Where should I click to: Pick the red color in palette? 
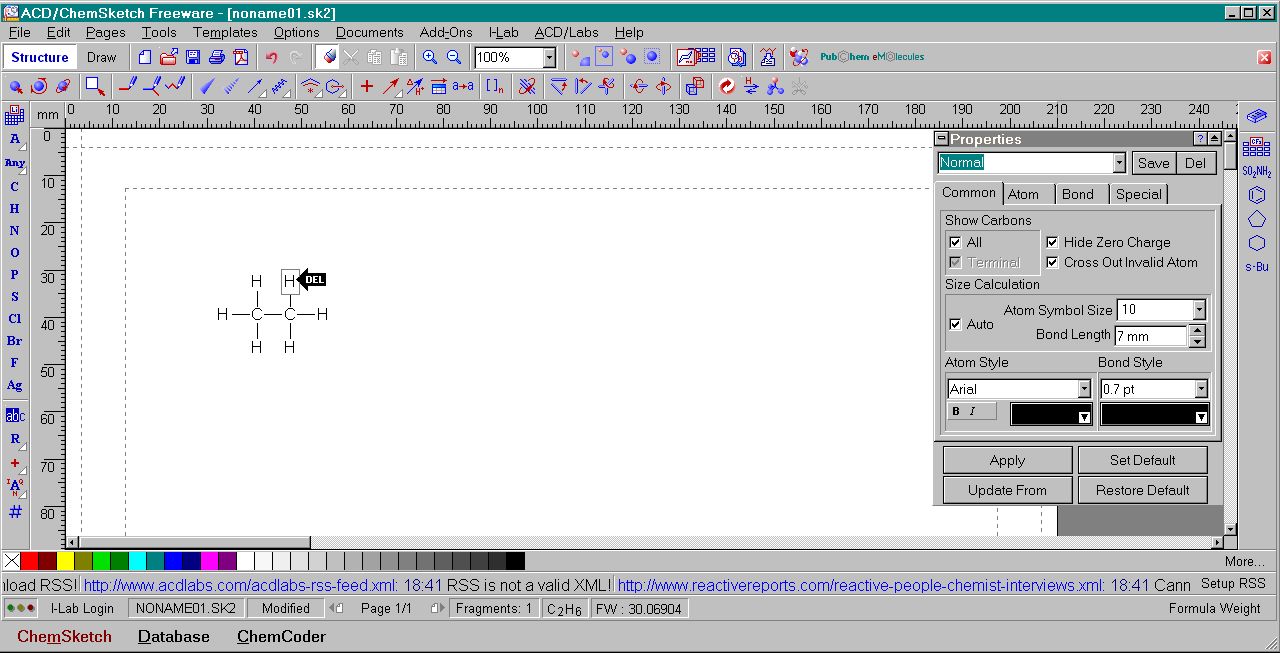click(29, 561)
